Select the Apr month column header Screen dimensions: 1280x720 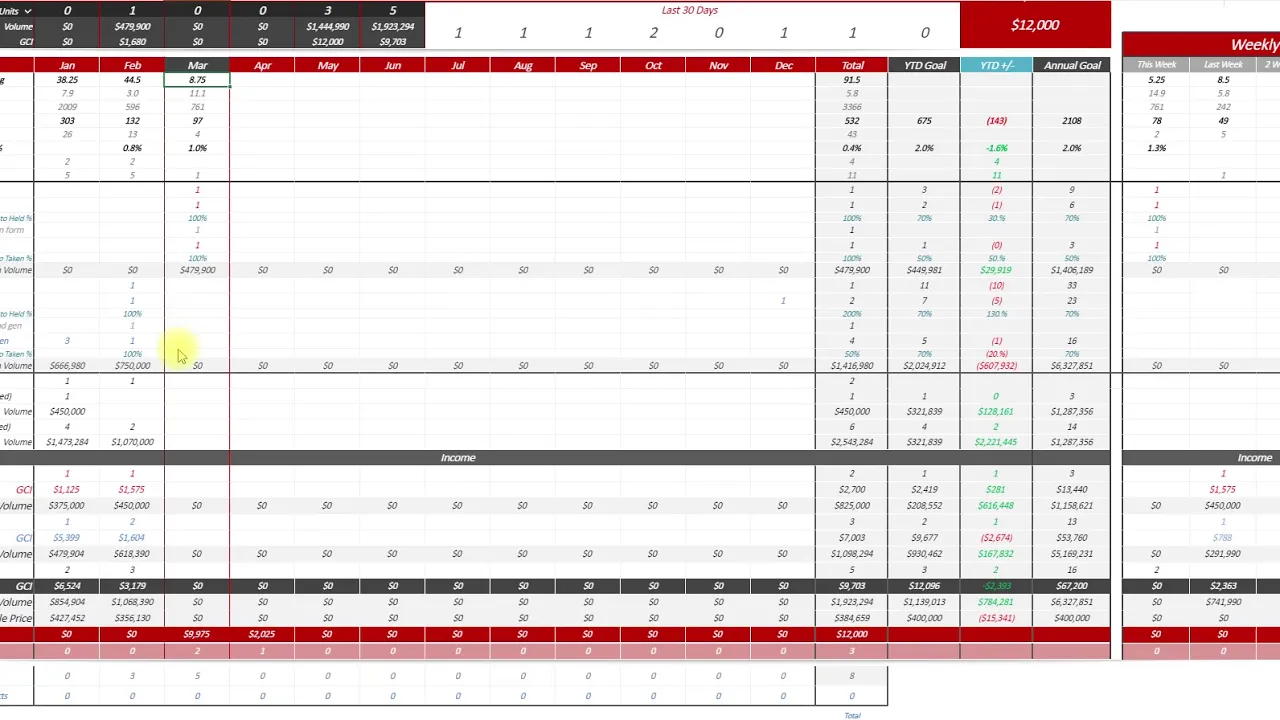[262, 66]
